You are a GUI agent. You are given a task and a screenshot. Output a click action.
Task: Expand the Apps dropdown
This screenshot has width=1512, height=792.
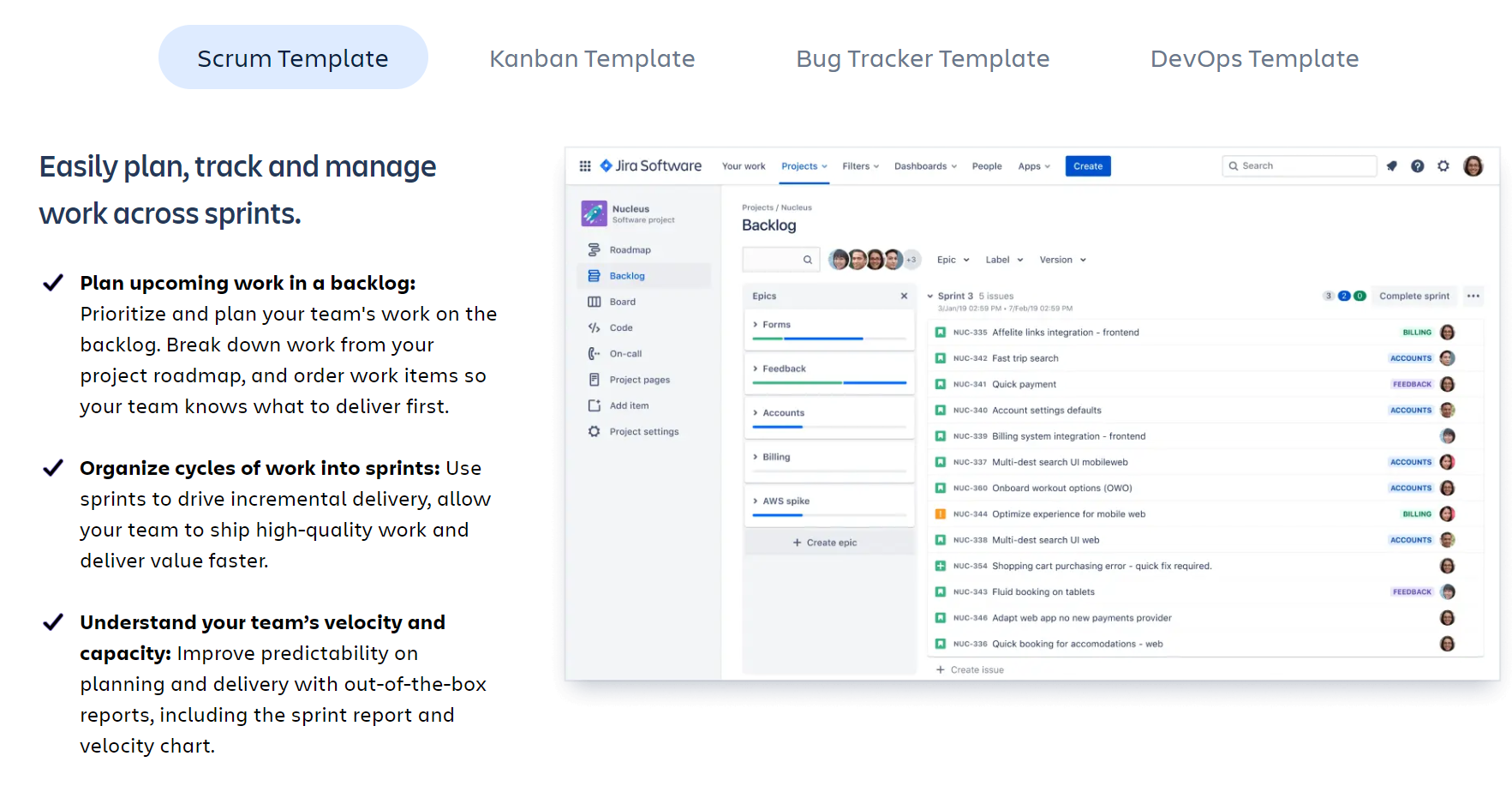coord(1034,166)
